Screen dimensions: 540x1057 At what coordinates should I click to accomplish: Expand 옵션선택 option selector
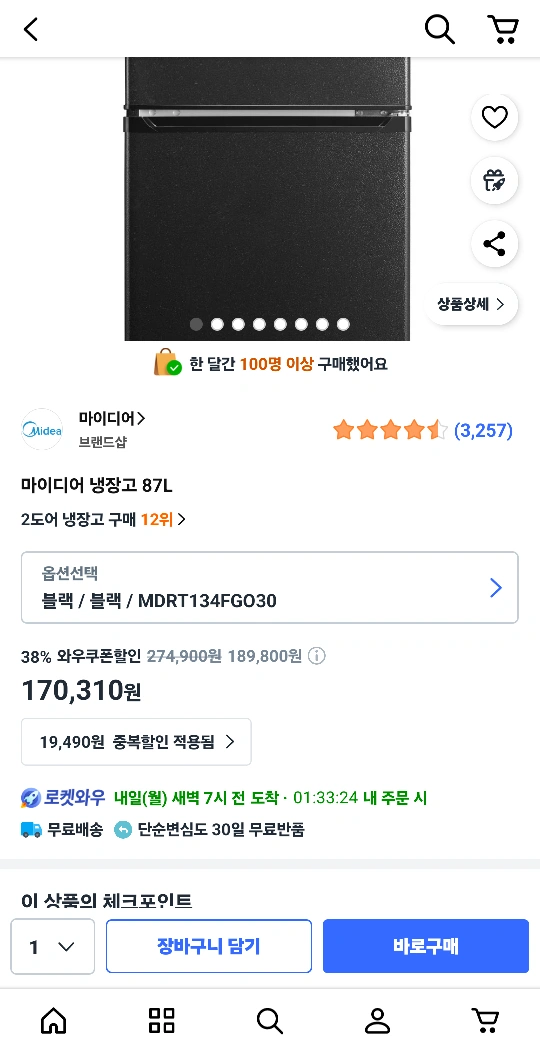[270, 587]
